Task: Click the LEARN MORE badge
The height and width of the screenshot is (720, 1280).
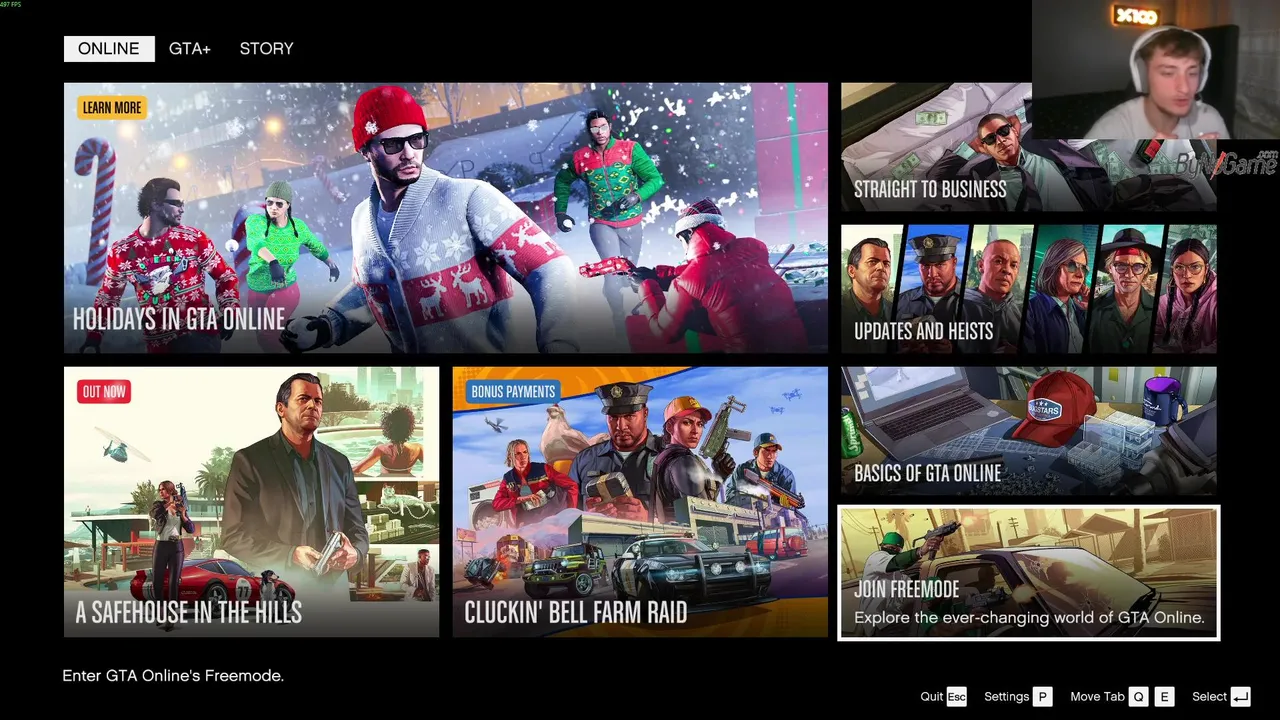Action: [112, 108]
